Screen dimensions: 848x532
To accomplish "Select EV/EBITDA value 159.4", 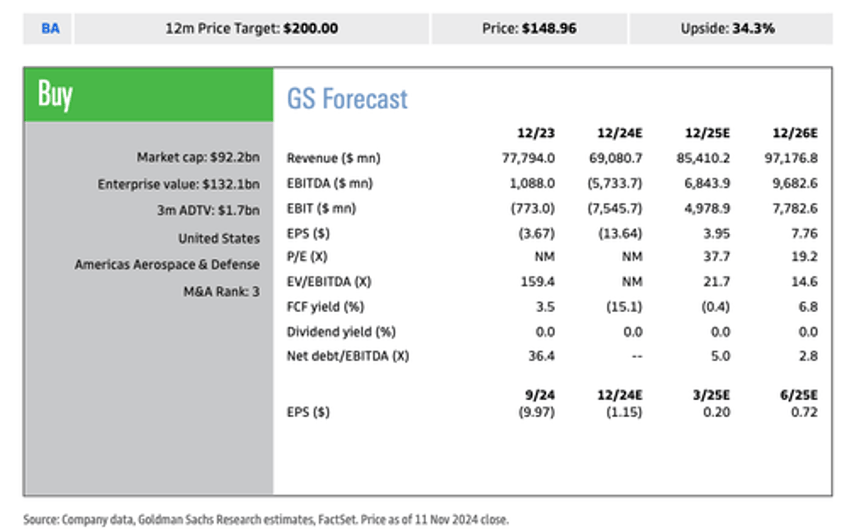I will (538, 282).
